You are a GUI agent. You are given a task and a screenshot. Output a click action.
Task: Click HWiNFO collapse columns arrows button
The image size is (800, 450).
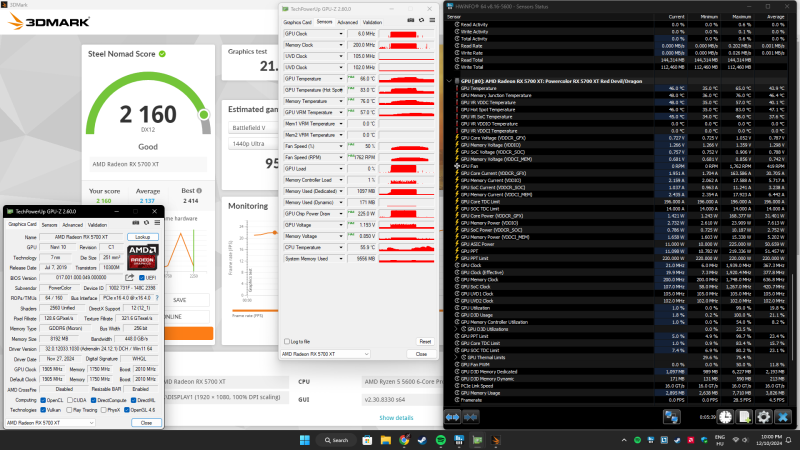click(470, 417)
